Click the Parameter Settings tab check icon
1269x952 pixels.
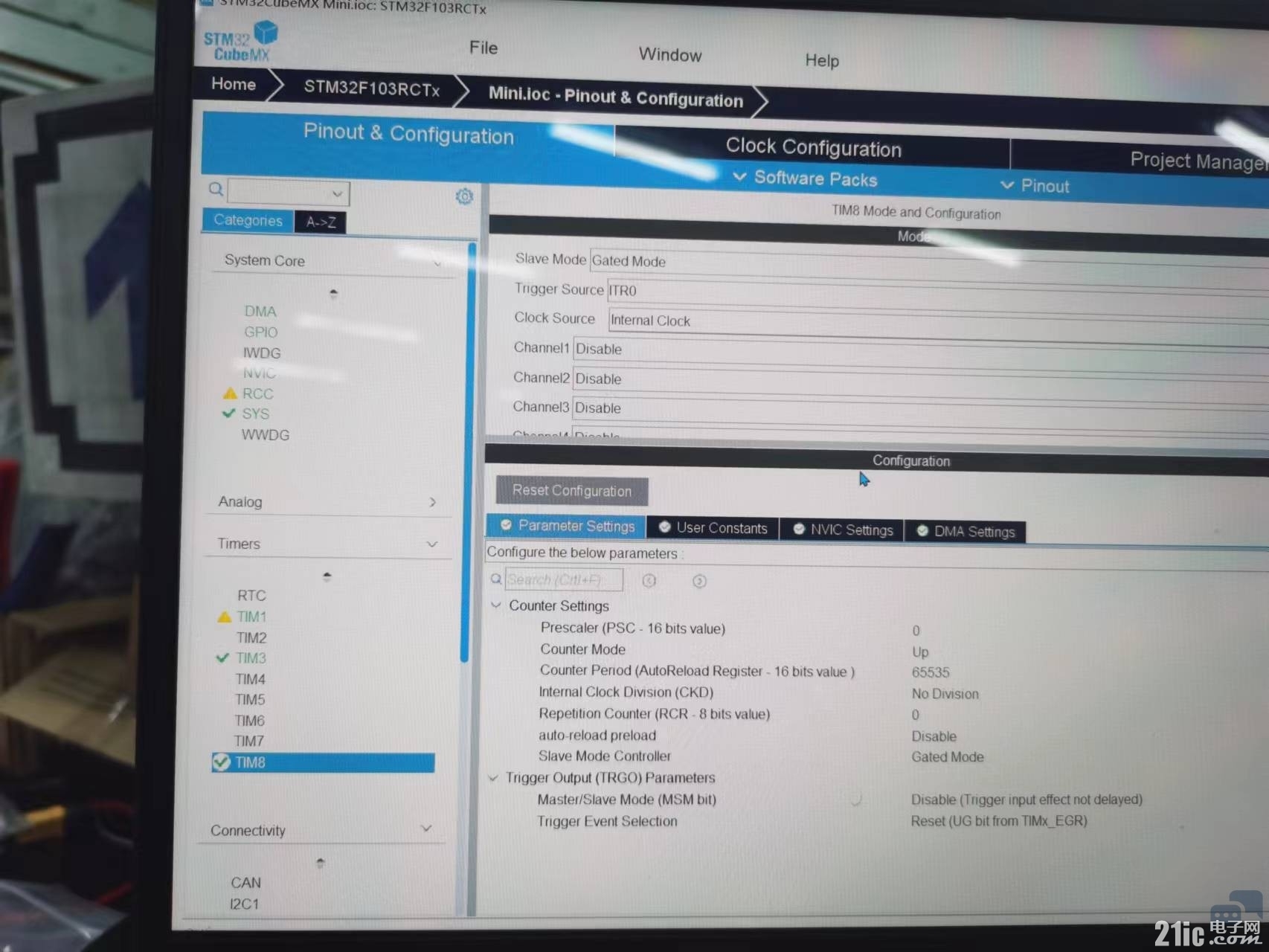(x=506, y=525)
